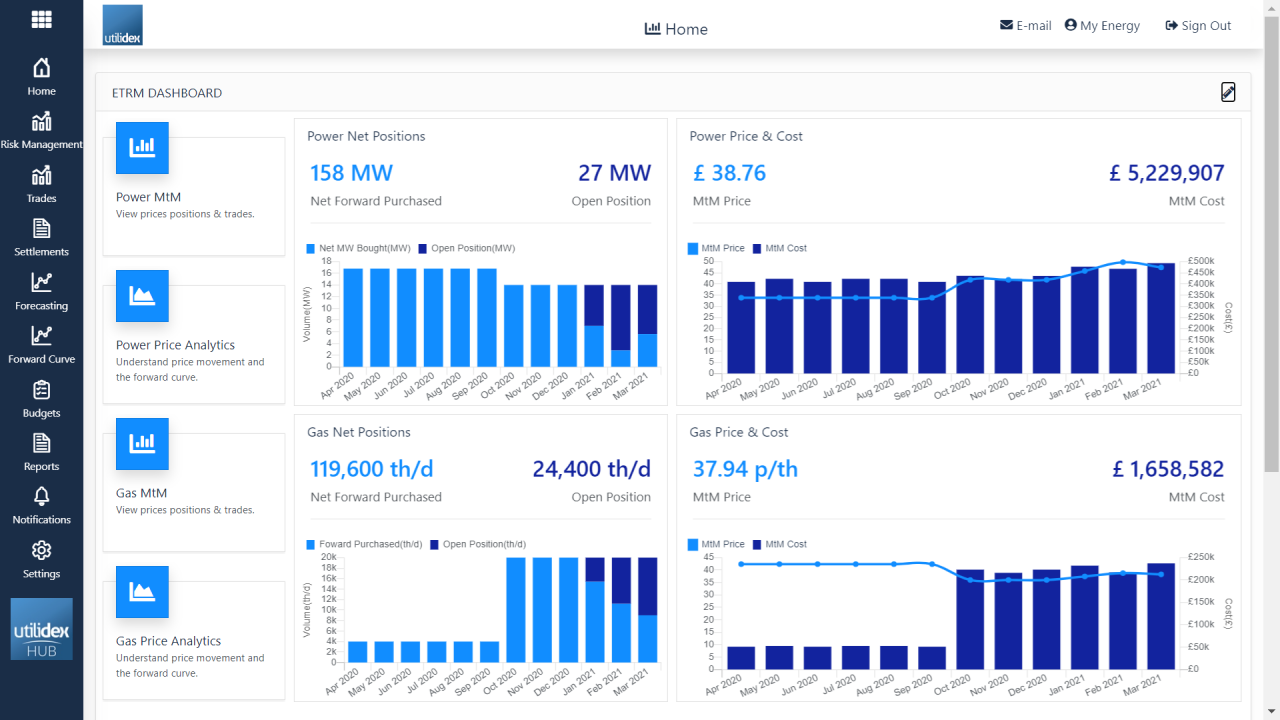
Task: Click the apps grid icon at top left
Action: tap(41, 20)
